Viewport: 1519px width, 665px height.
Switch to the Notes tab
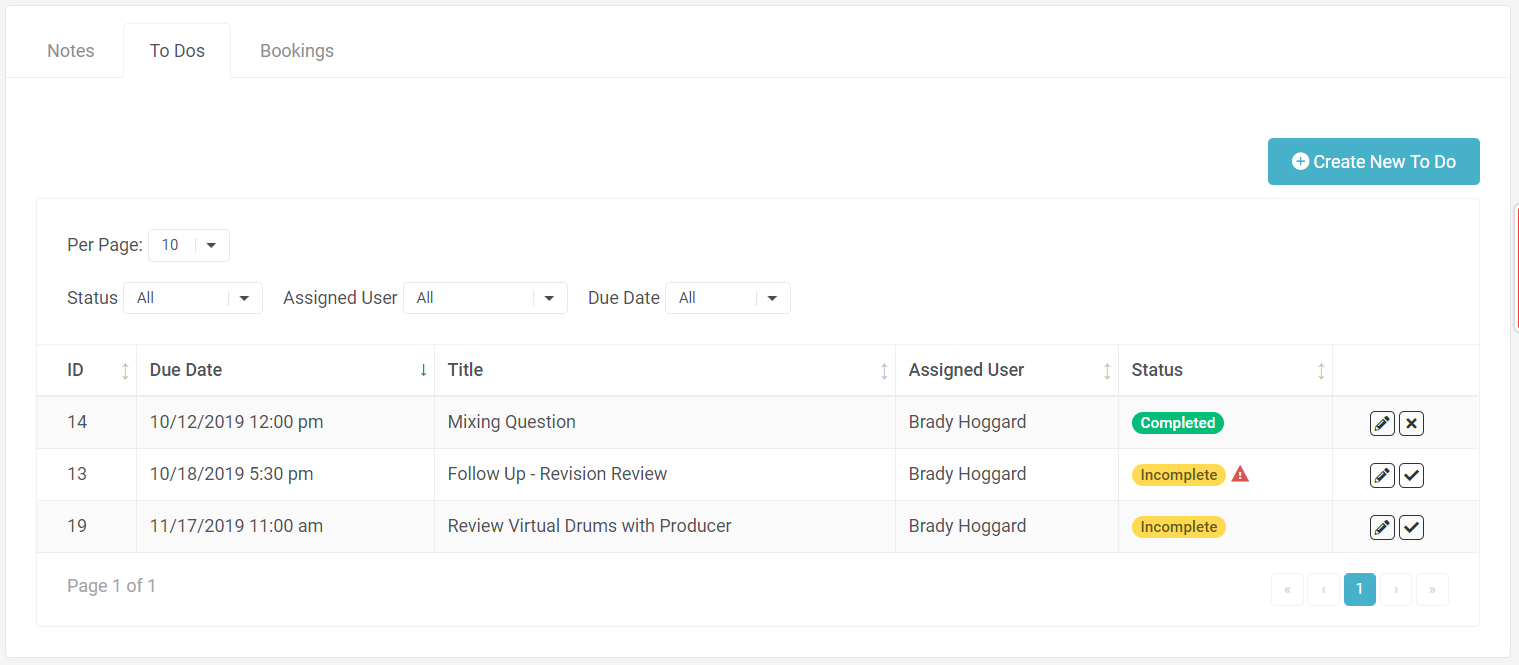pos(71,51)
